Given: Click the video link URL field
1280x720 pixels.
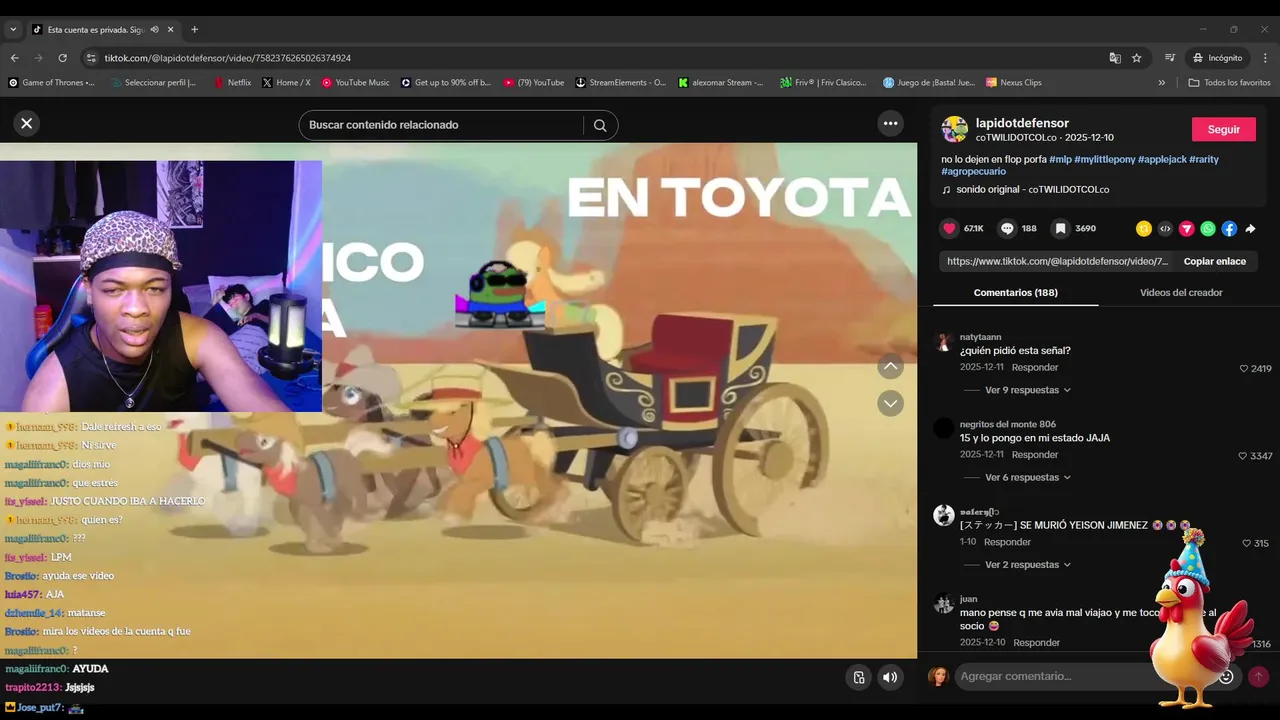Looking at the screenshot, I should 1054,261.
